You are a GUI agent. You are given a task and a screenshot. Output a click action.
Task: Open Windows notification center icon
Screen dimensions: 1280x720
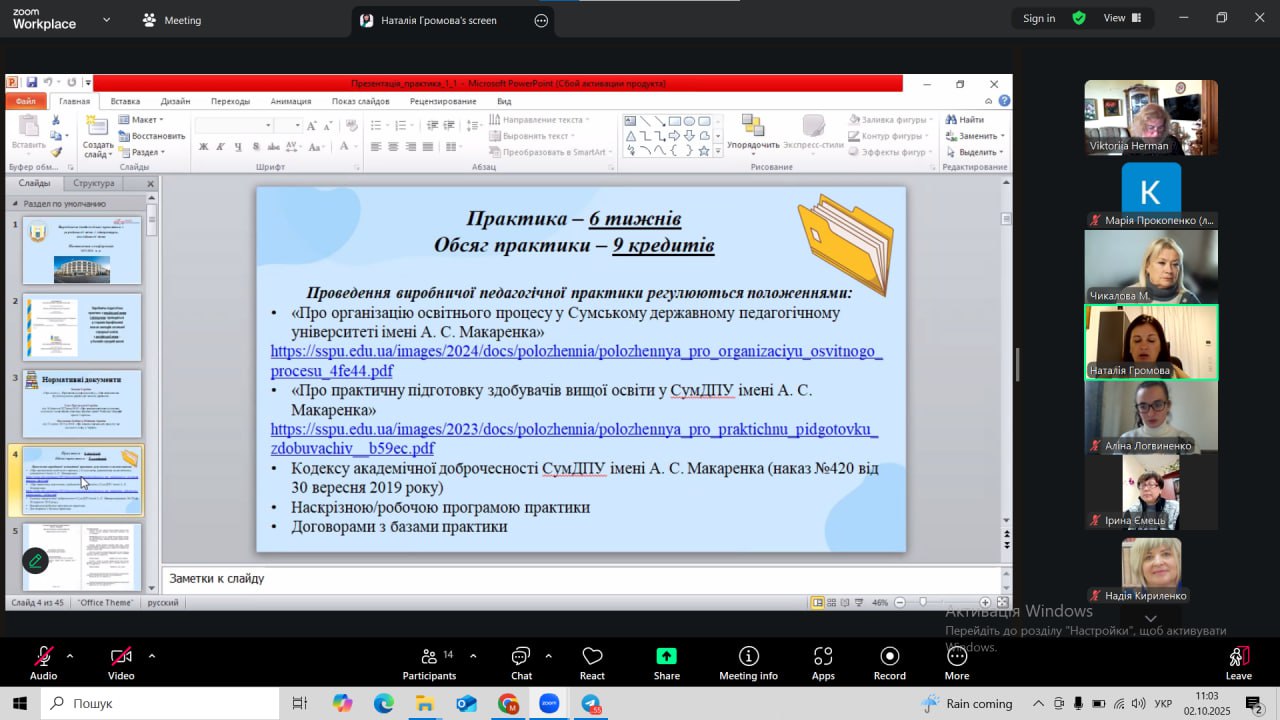click(1254, 704)
